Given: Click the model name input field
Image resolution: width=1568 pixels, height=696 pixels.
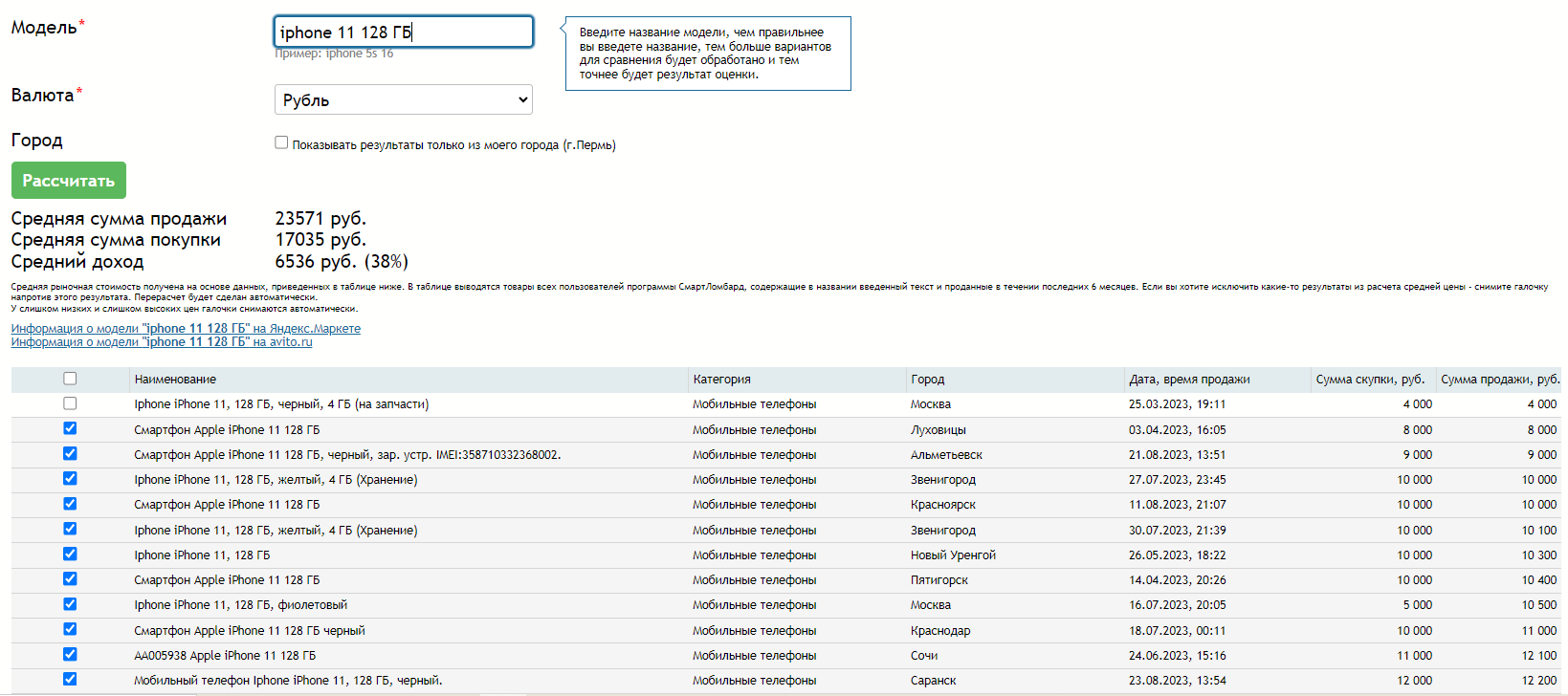Looking at the screenshot, I should click(403, 32).
